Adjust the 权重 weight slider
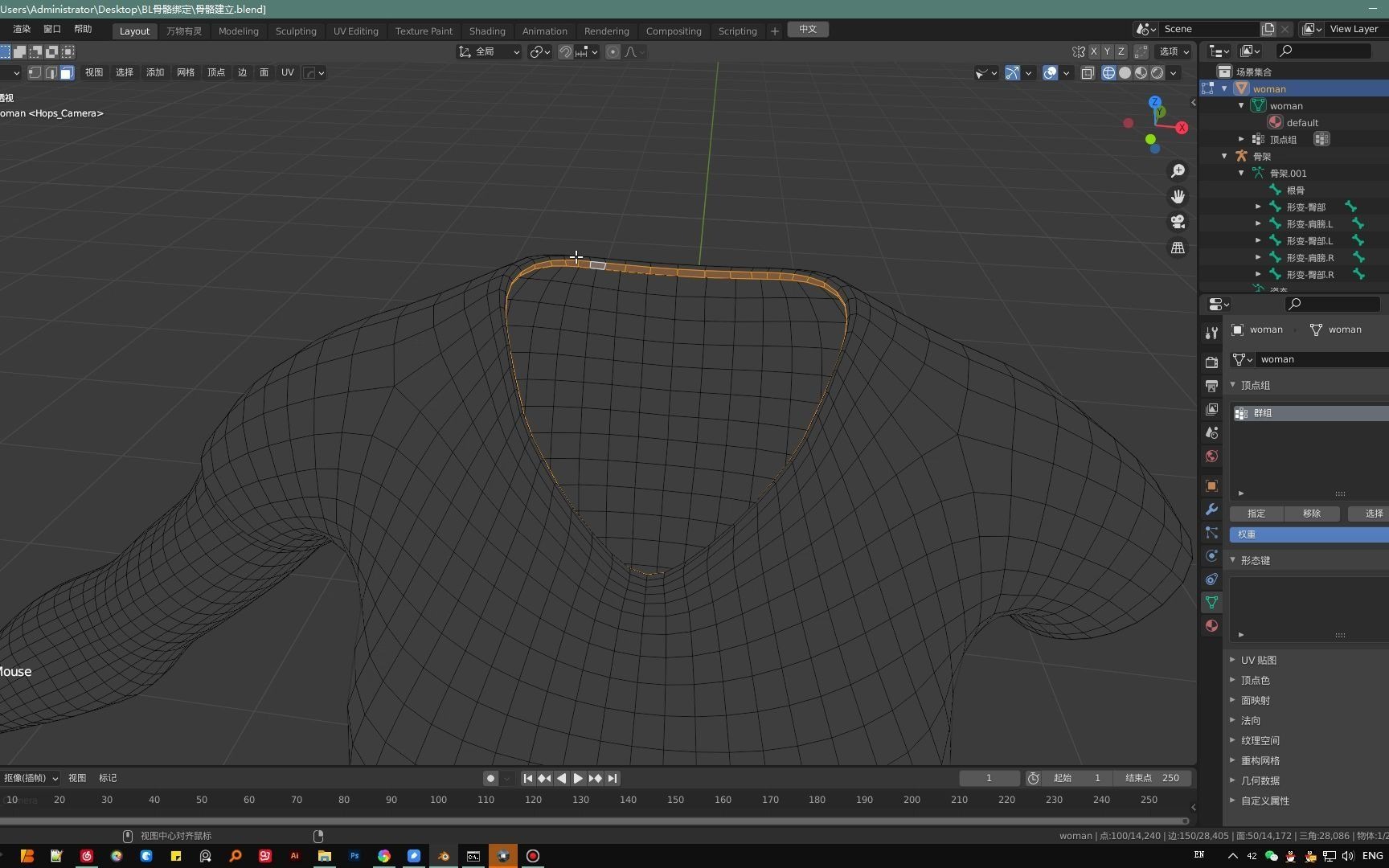Image resolution: width=1389 pixels, height=868 pixels. click(1308, 534)
